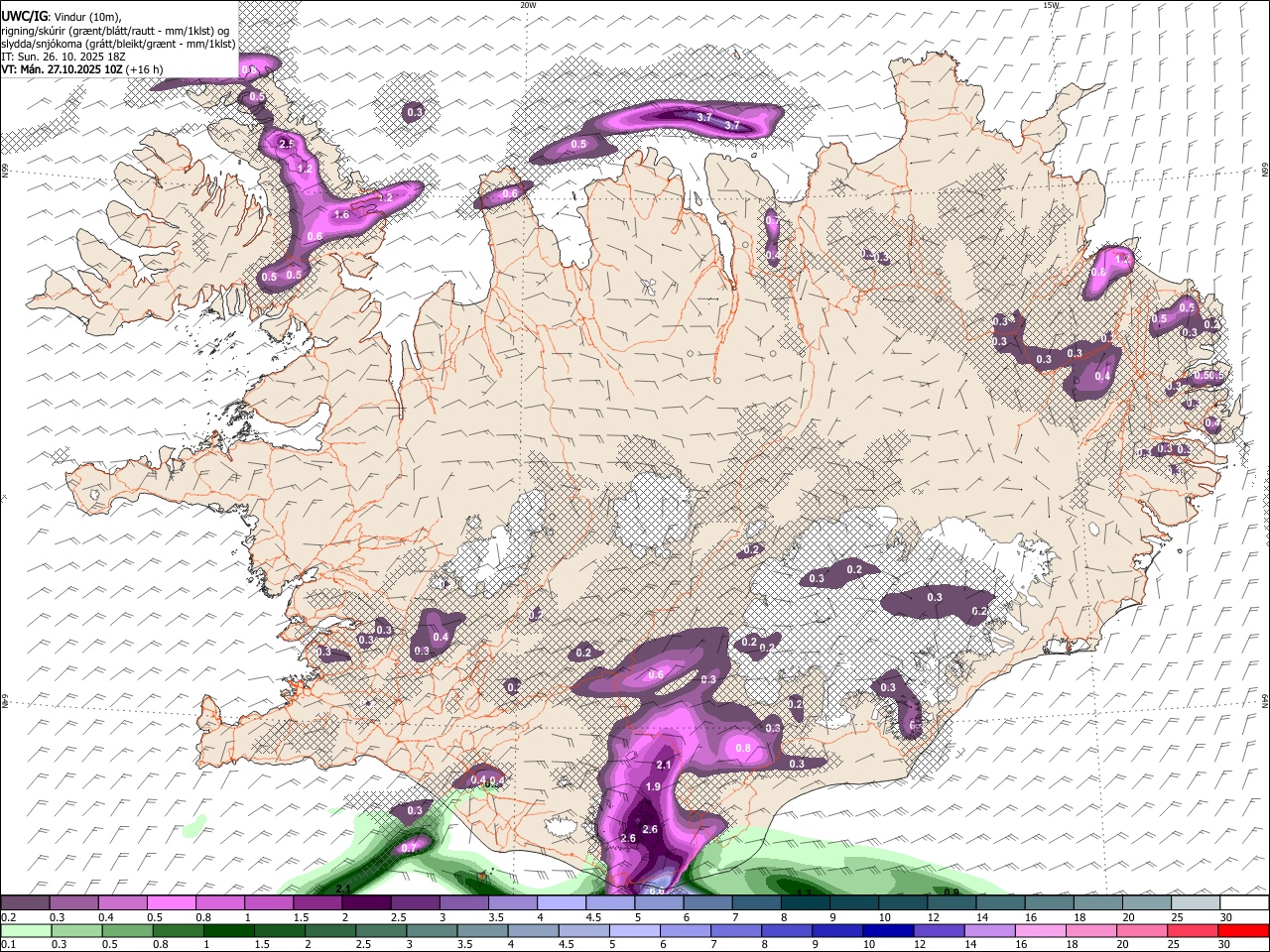This screenshot has width=1270, height=952.
Task: Click the '1.9' snowfall value on the map
Action: 653,786
